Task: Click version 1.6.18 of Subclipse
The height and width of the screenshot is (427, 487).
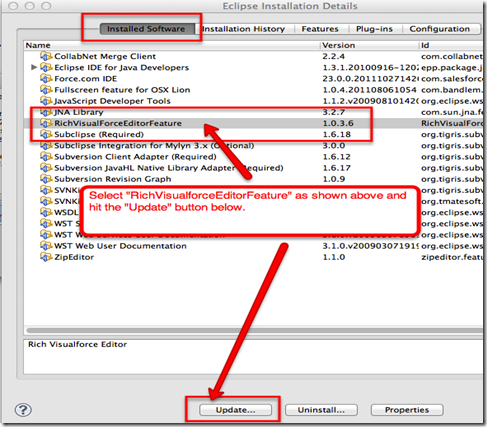Action: click(337, 134)
